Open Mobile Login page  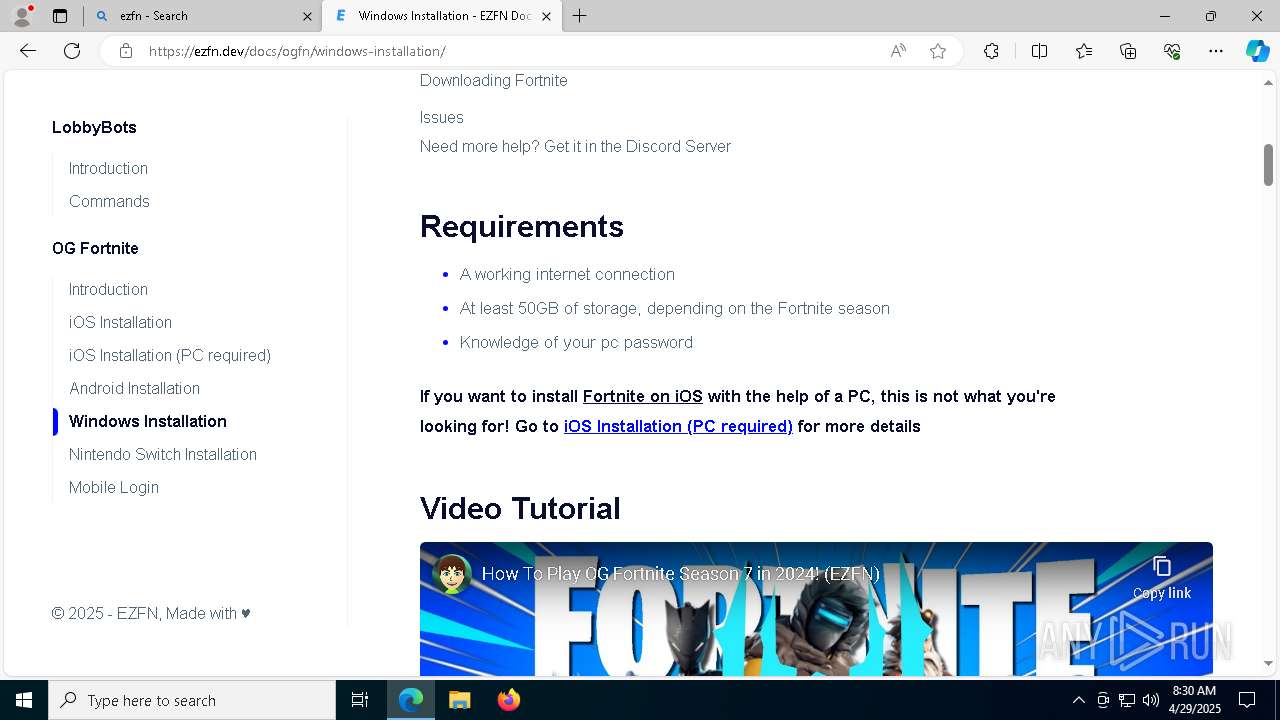pos(114,487)
